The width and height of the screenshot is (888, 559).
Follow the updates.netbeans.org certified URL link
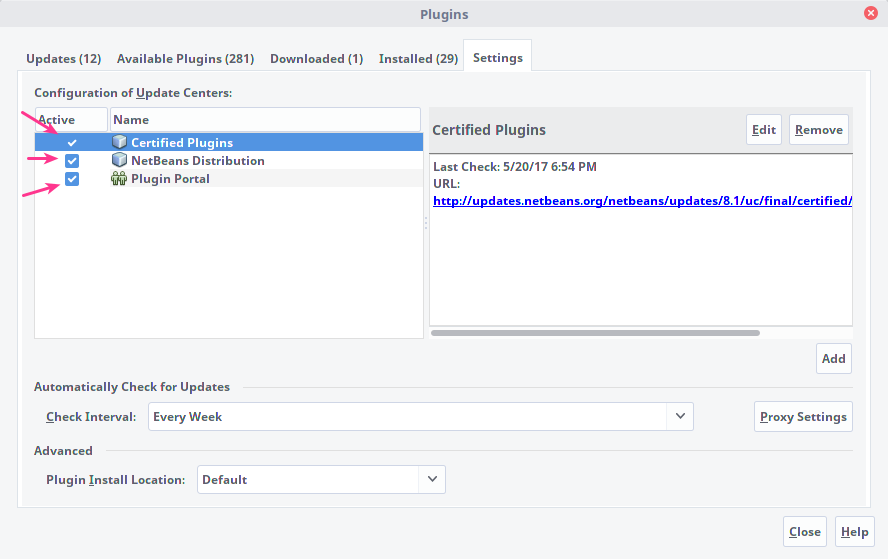coord(642,200)
